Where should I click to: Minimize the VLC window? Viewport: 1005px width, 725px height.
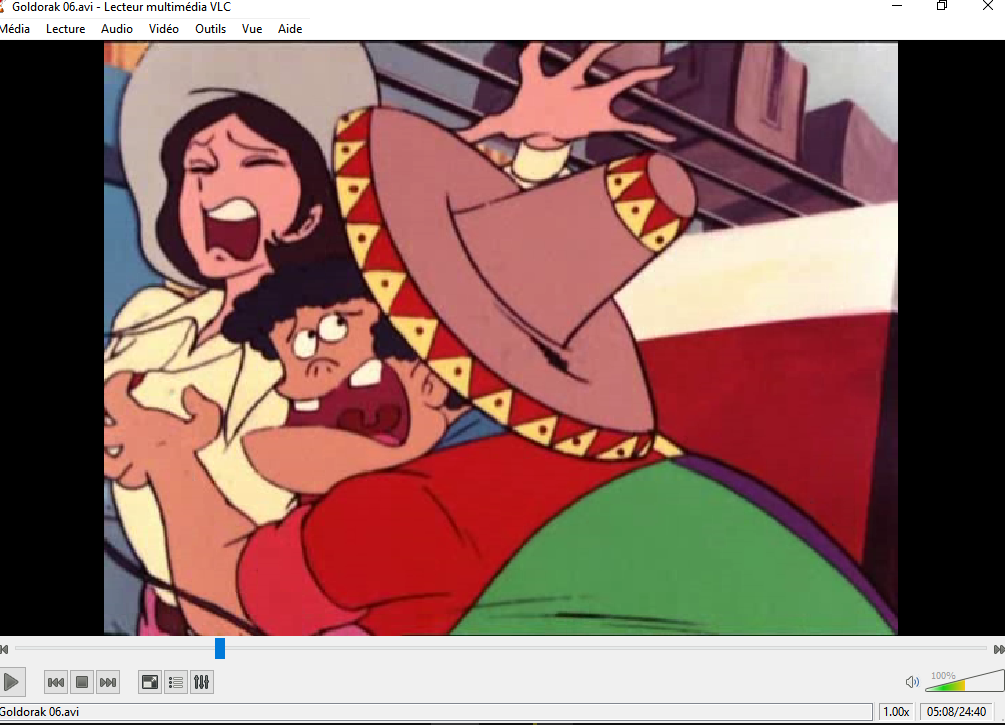[897, 6]
